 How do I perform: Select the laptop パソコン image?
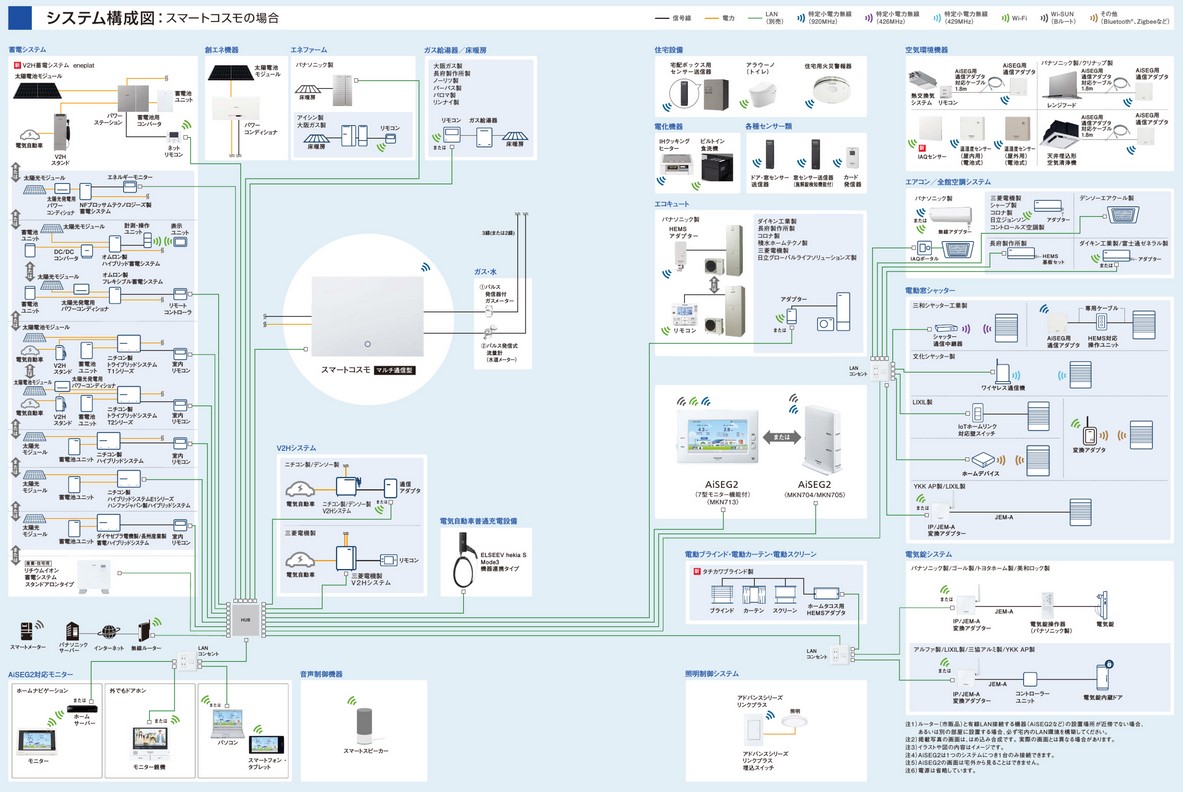click(227, 724)
